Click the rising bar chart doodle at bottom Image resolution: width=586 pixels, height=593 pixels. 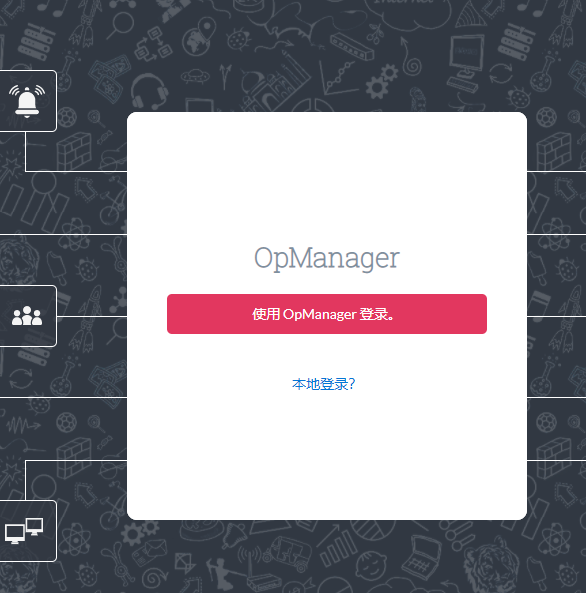(338, 545)
